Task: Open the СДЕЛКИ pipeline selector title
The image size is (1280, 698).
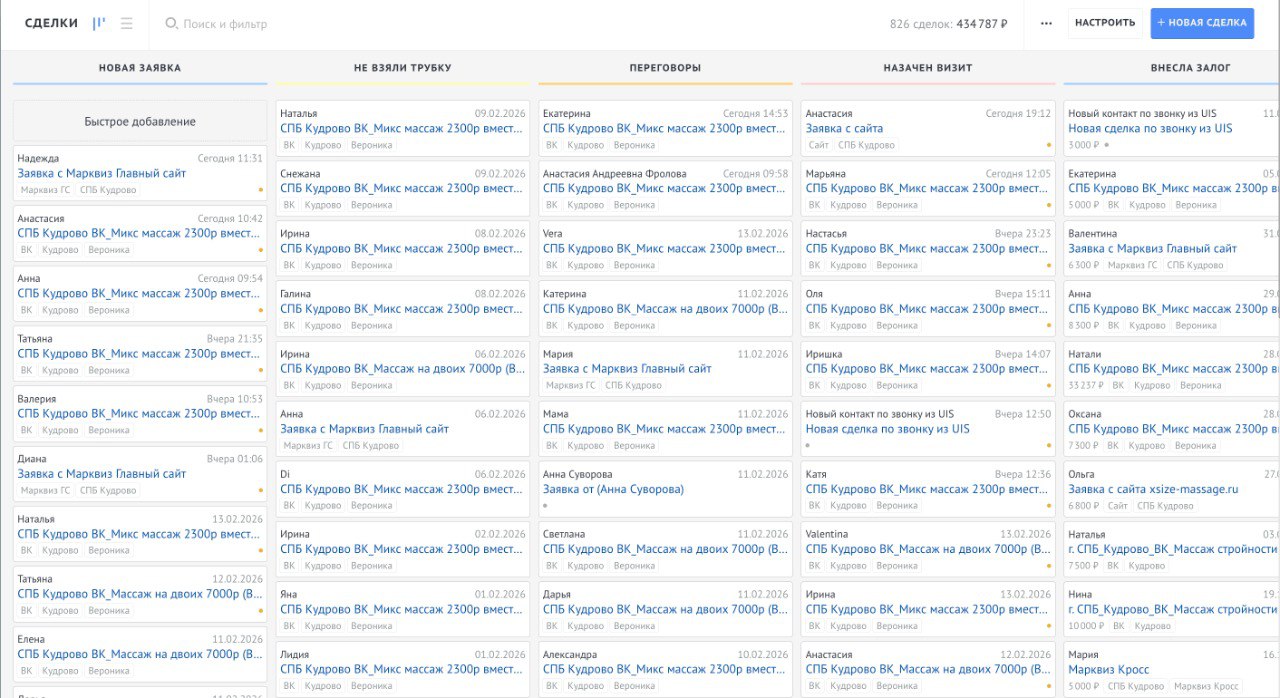Action: 51,23
